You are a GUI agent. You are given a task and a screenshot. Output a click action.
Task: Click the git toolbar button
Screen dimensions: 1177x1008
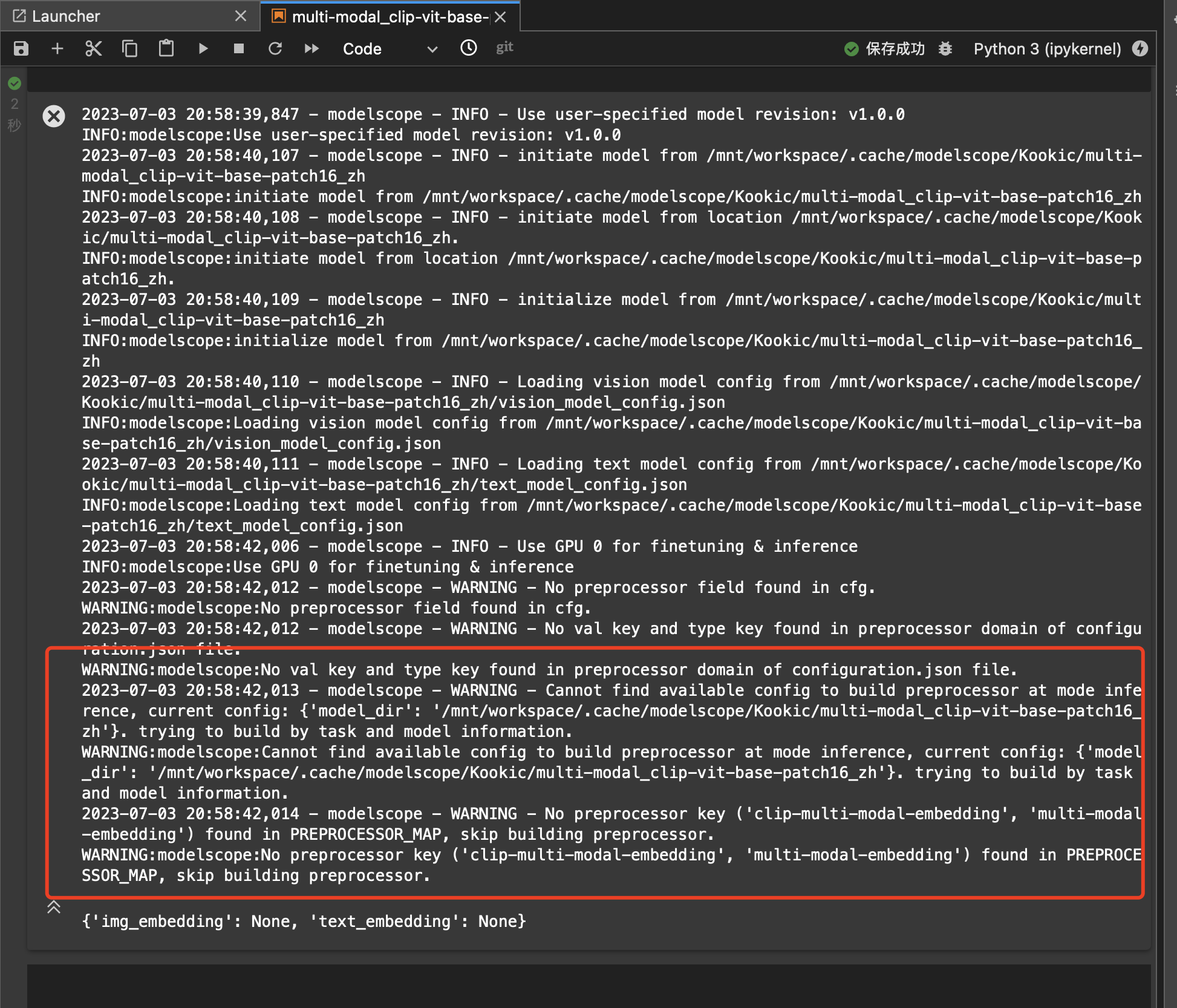[x=504, y=47]
